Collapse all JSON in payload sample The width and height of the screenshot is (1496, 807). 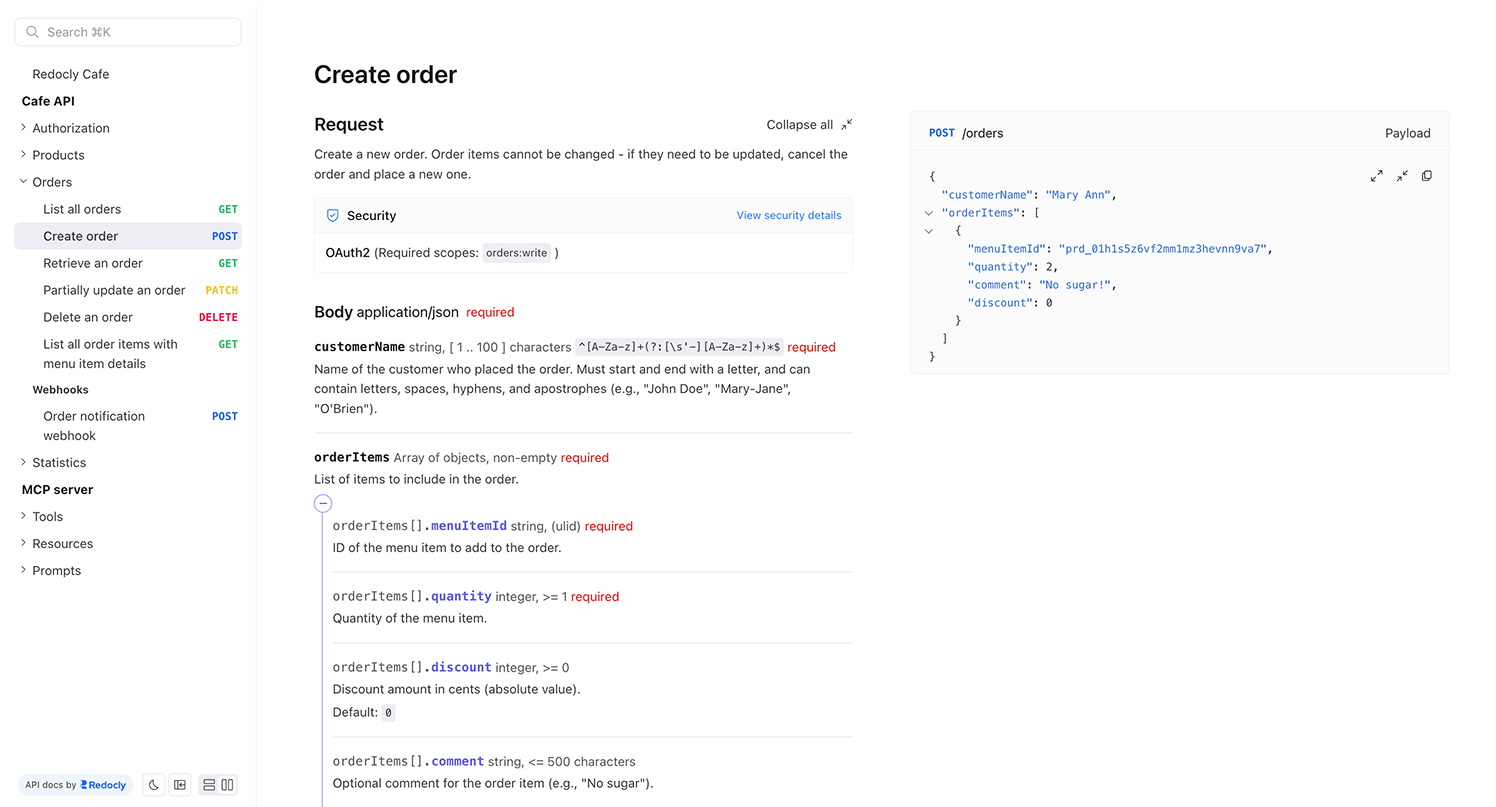pos(1402,176)
